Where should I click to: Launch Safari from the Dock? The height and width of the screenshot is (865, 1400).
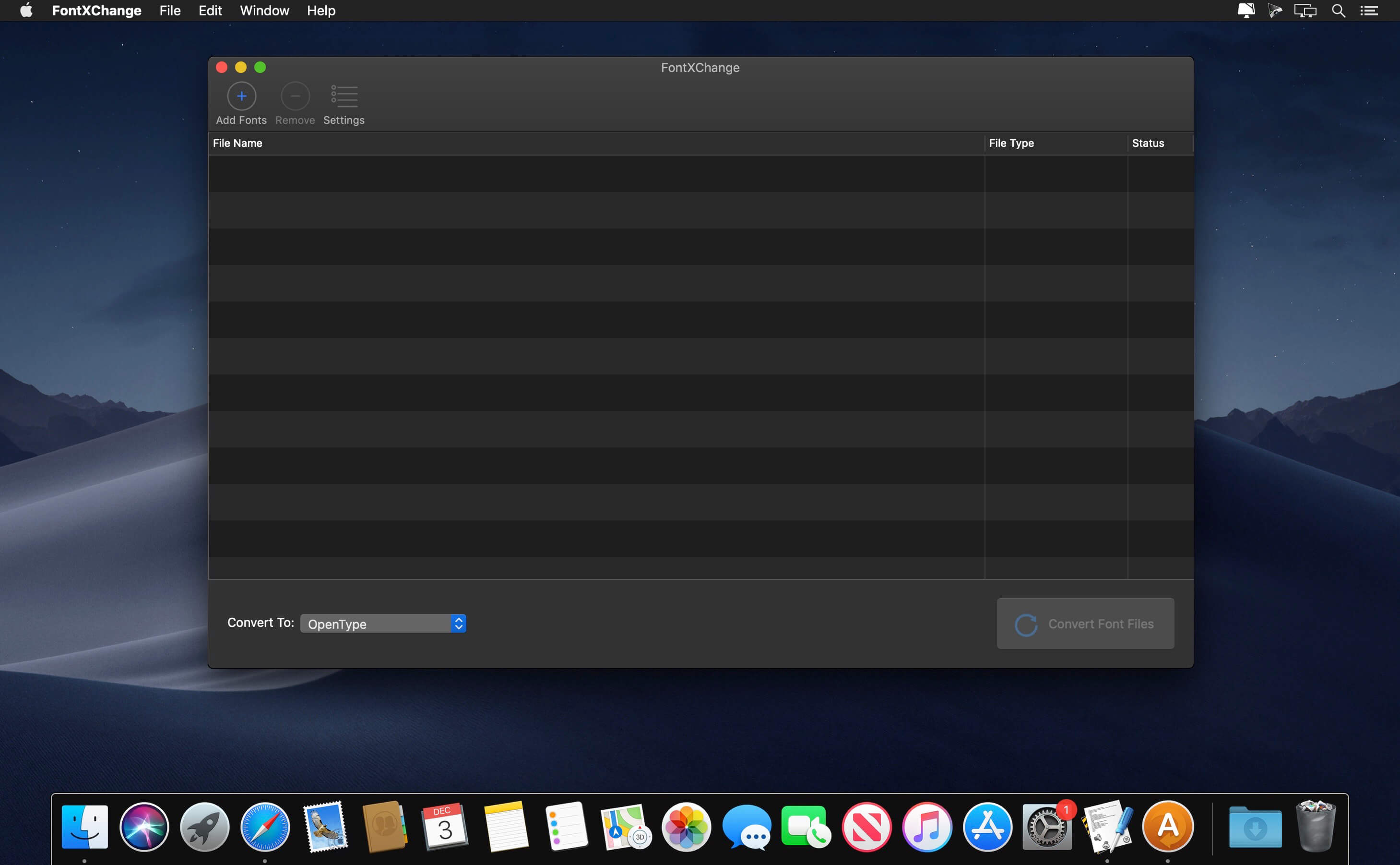click(x=265, y=827)
